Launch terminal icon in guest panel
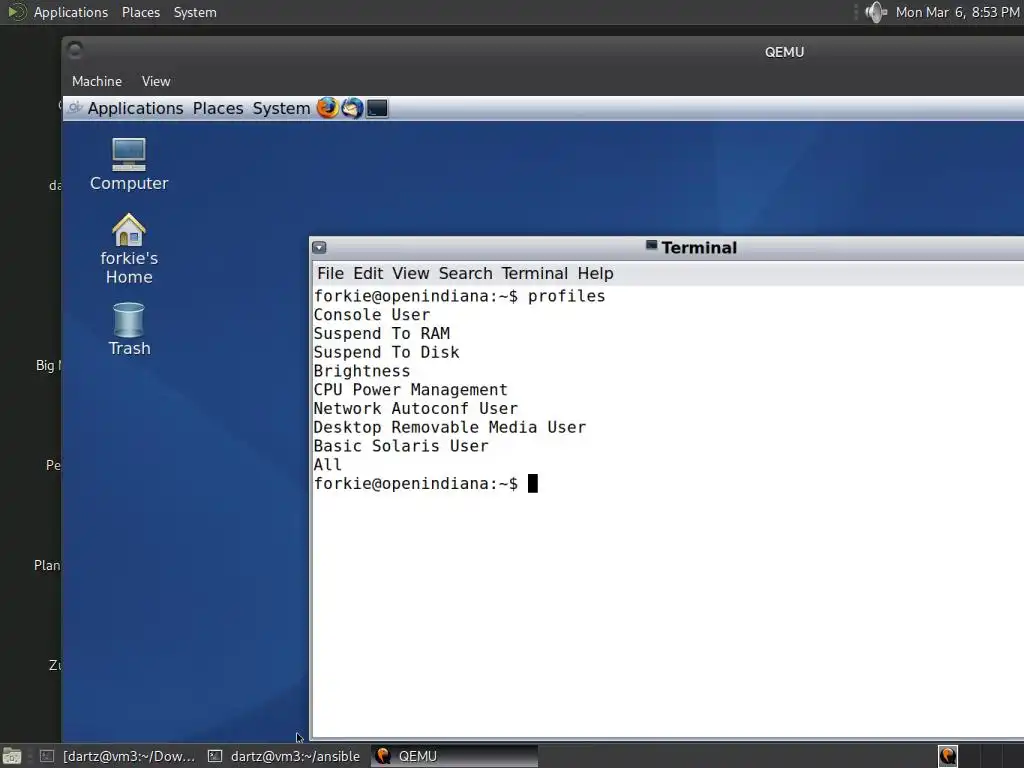 [x=377, y=108]
